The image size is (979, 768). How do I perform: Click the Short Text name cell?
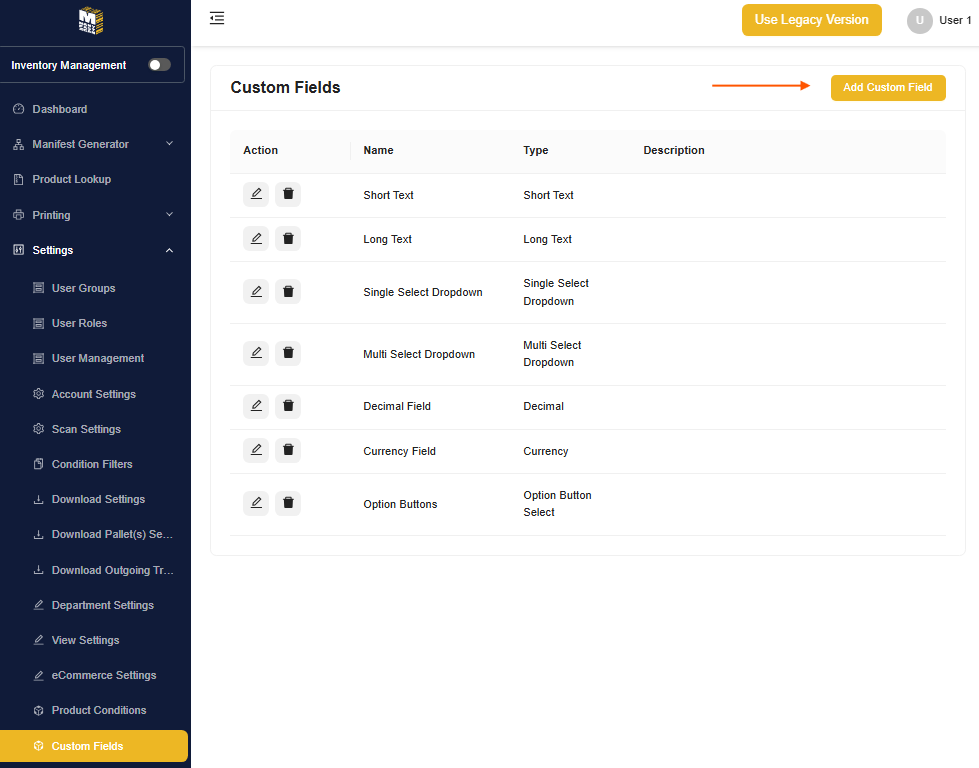pyautogui.click(x=388, y=195)
